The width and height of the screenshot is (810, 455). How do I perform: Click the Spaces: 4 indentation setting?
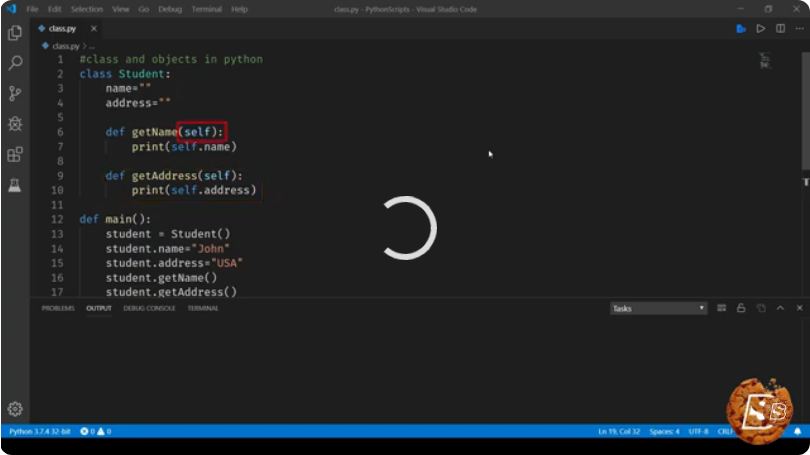664,431
